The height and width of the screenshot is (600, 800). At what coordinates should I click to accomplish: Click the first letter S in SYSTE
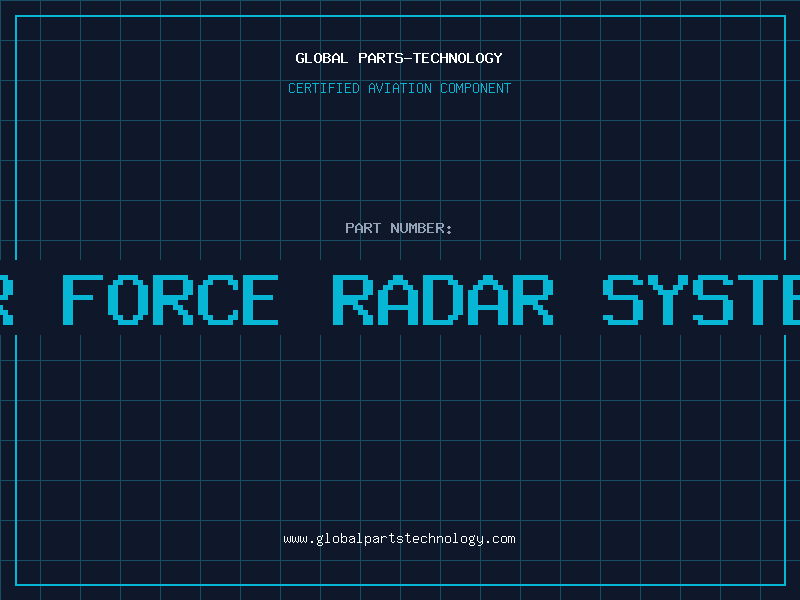tap(625, 300)
